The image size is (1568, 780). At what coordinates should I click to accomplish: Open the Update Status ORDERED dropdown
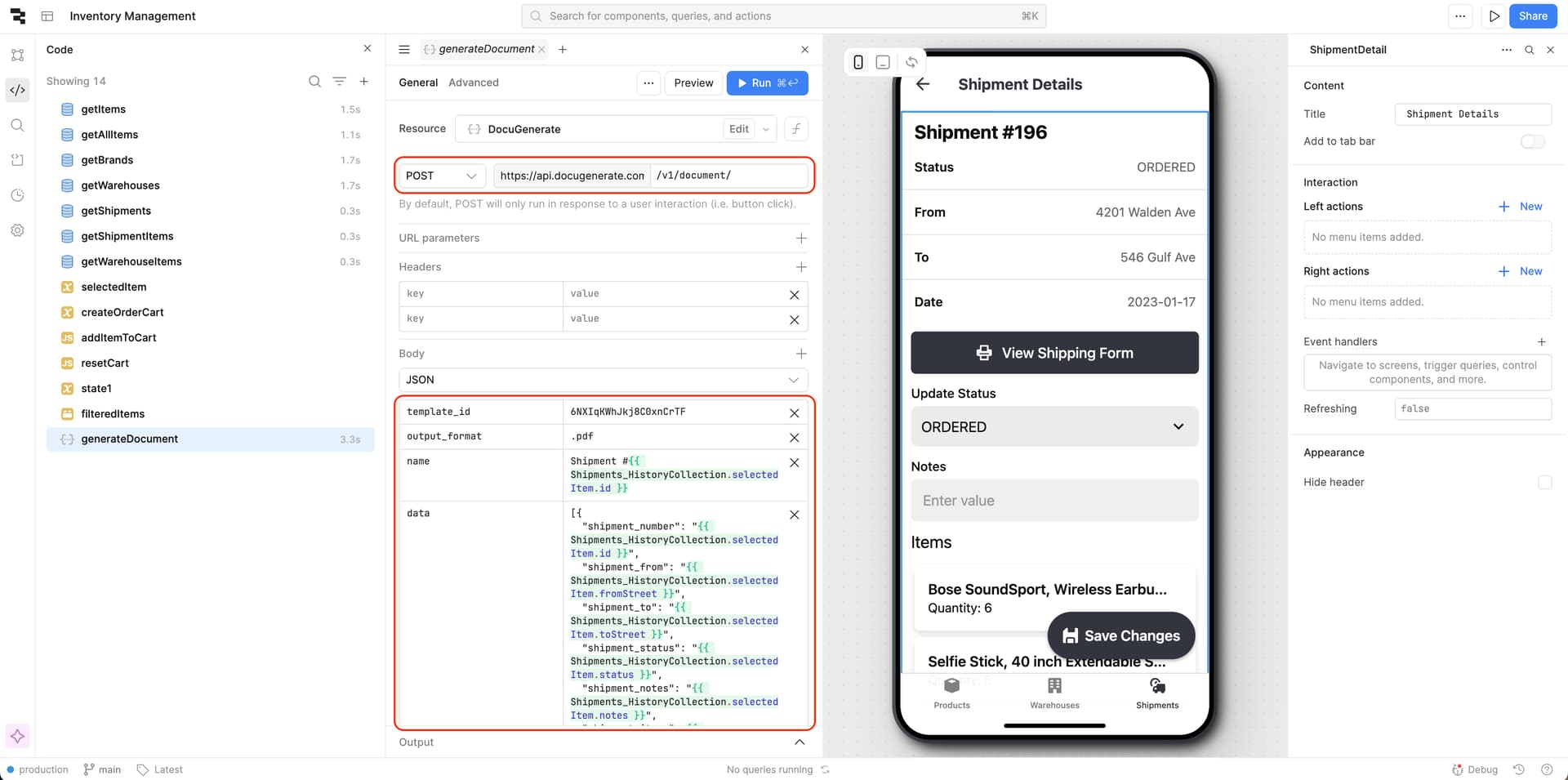(x=1054, y=426)
